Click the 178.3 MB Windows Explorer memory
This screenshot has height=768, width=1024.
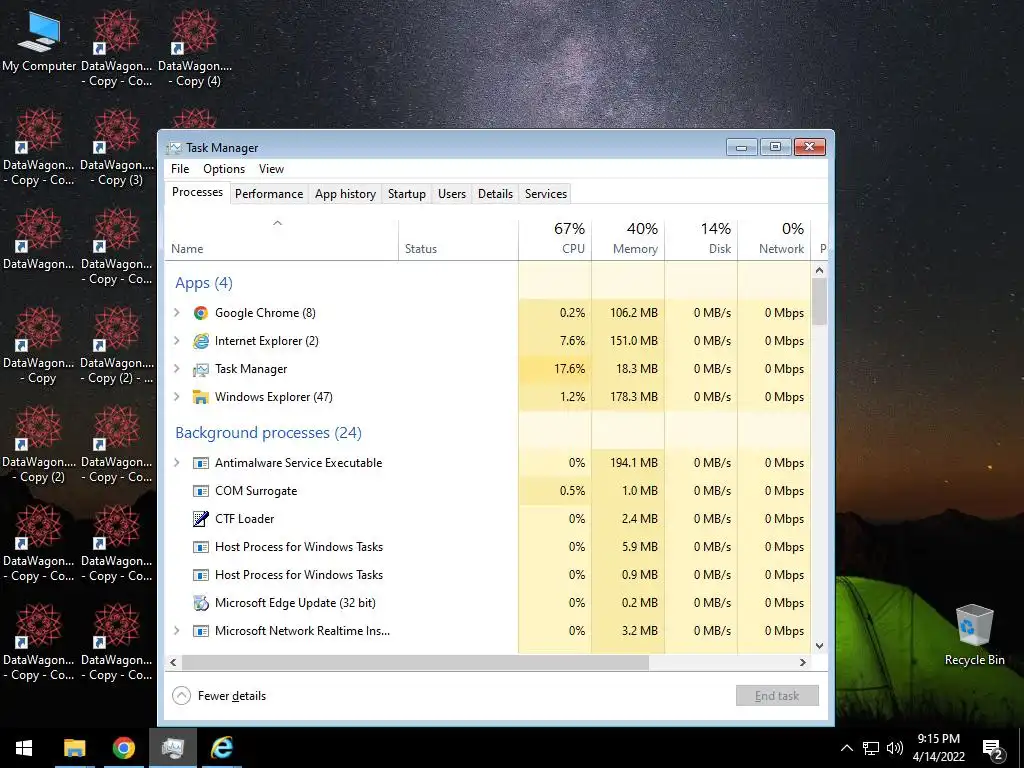click(x=633, y=397)
